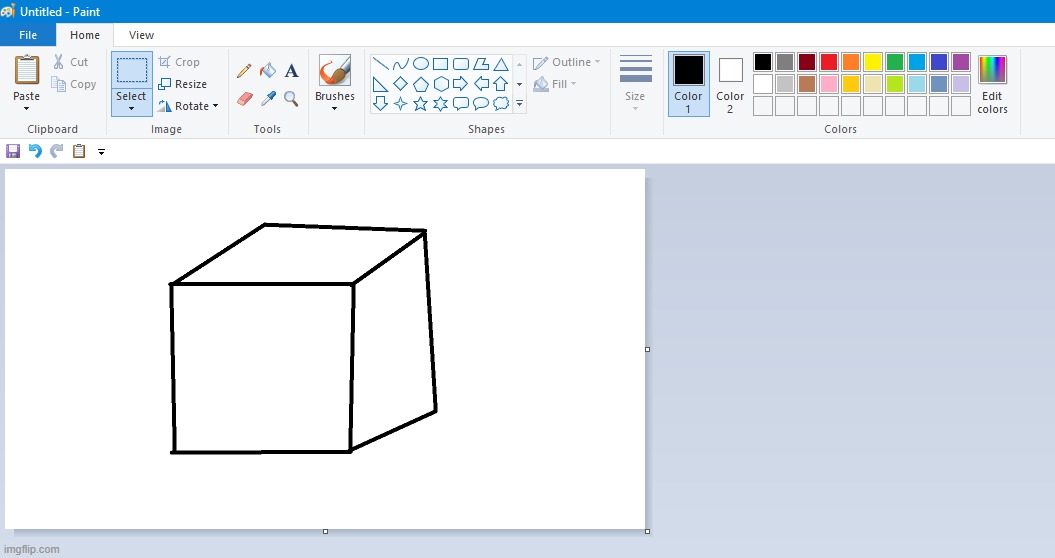Select the Pencil tool
This screenshot has height=558, width=1055.
click(x=244, y=71)
